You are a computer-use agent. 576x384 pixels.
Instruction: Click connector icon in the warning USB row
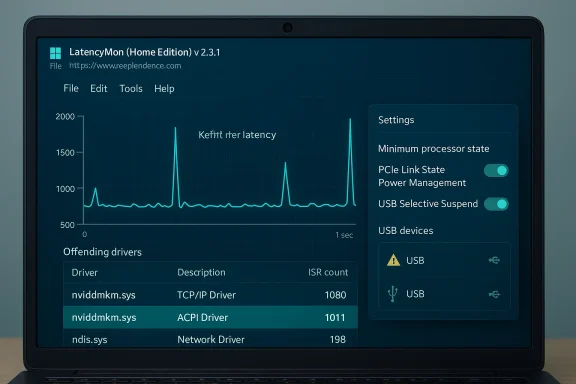(494, 260)
